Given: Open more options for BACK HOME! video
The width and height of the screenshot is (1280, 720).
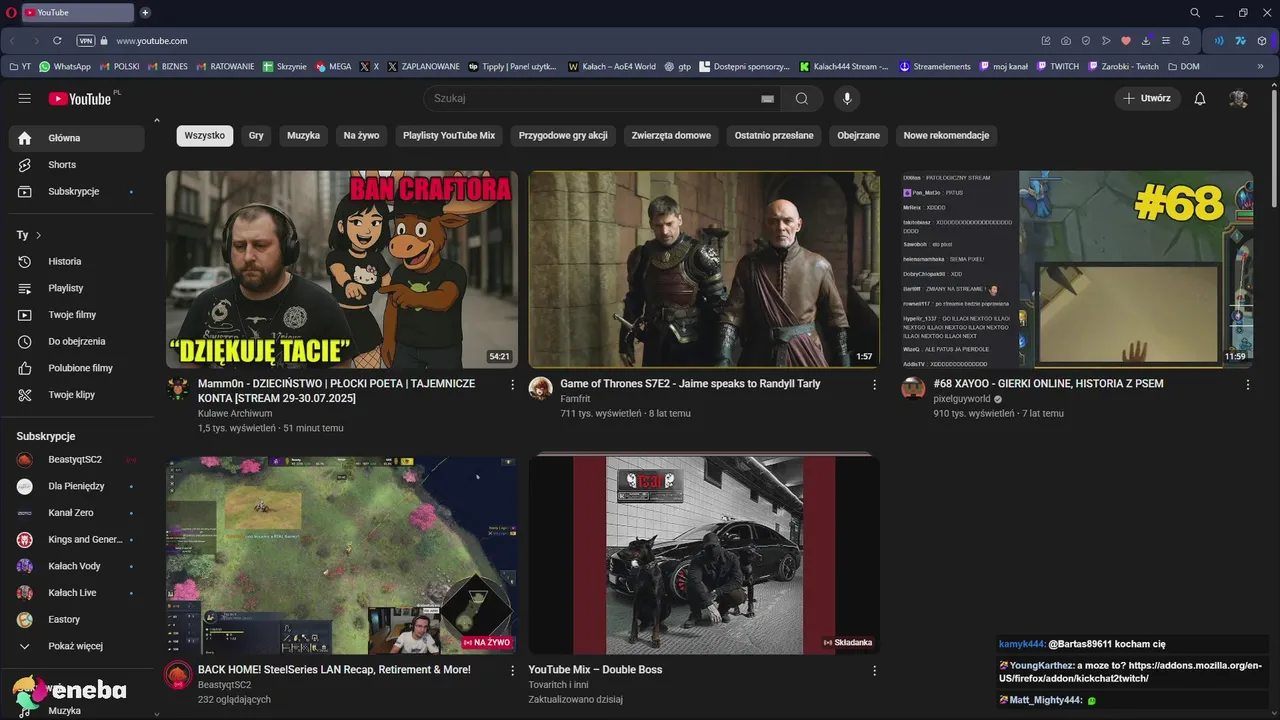Looking at the screenshot, I should click(513, 671).
